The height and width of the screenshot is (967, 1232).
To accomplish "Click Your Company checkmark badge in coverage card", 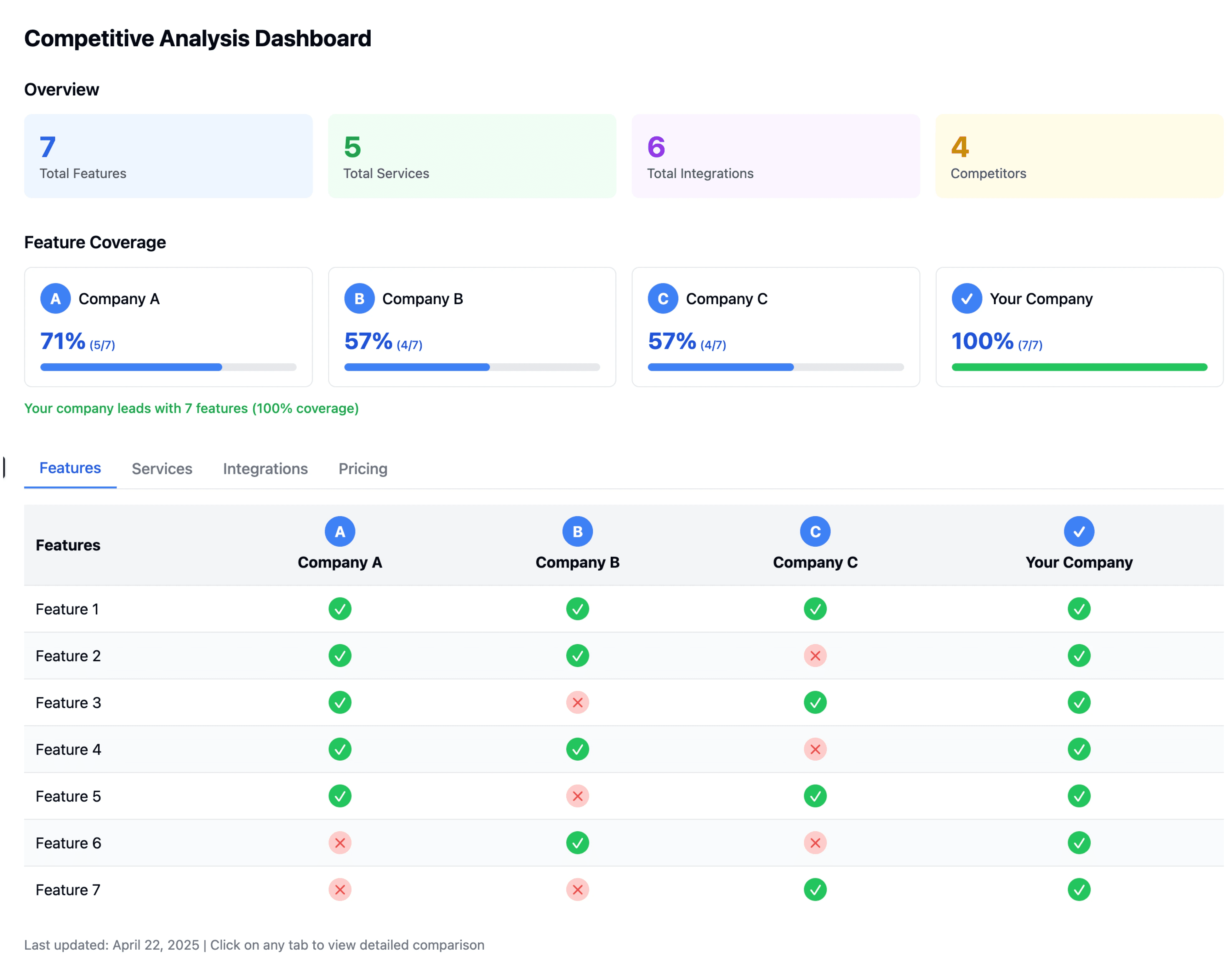I will 967,298.
